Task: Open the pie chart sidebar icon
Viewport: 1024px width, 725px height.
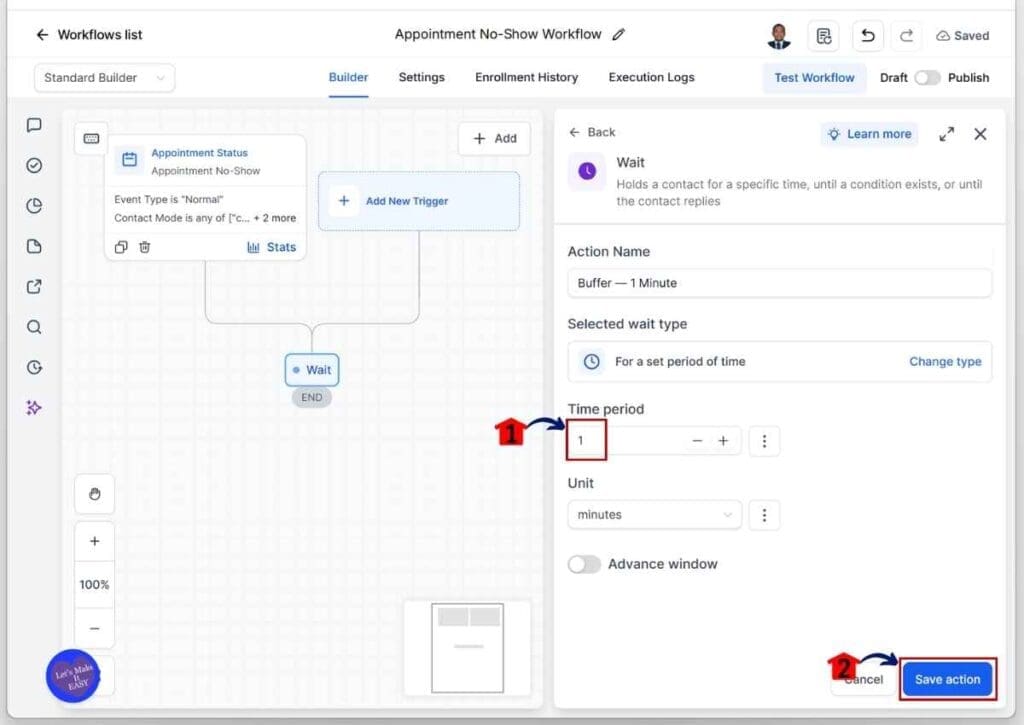Action: 34,206
